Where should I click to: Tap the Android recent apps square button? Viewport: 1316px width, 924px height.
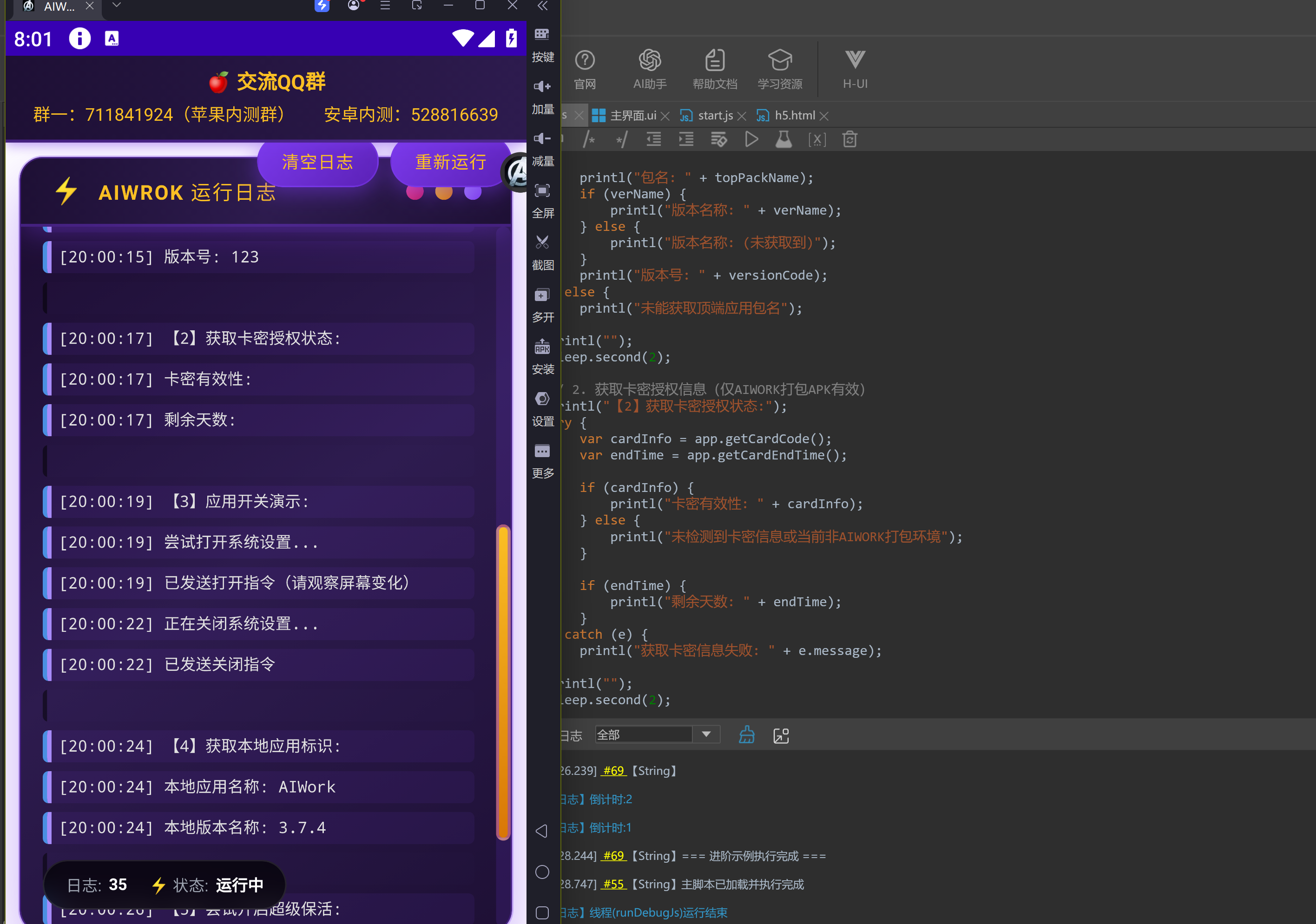(542, 912)
